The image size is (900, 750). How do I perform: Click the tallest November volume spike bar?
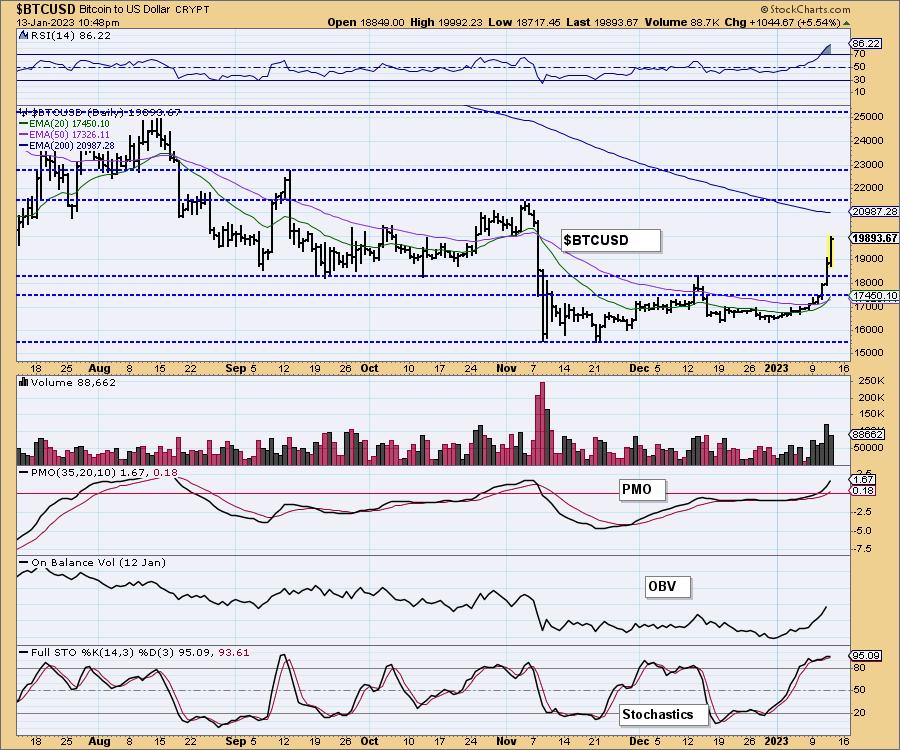pos(542,423)
